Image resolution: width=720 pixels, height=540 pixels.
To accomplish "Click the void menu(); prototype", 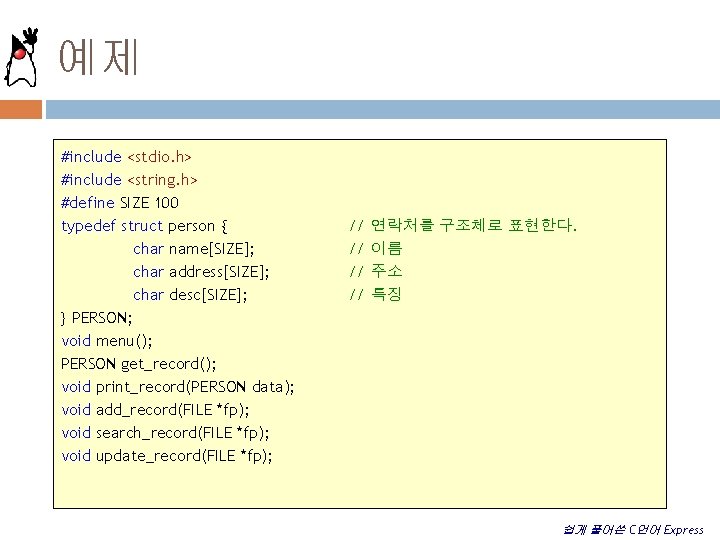I will [107, 341].
